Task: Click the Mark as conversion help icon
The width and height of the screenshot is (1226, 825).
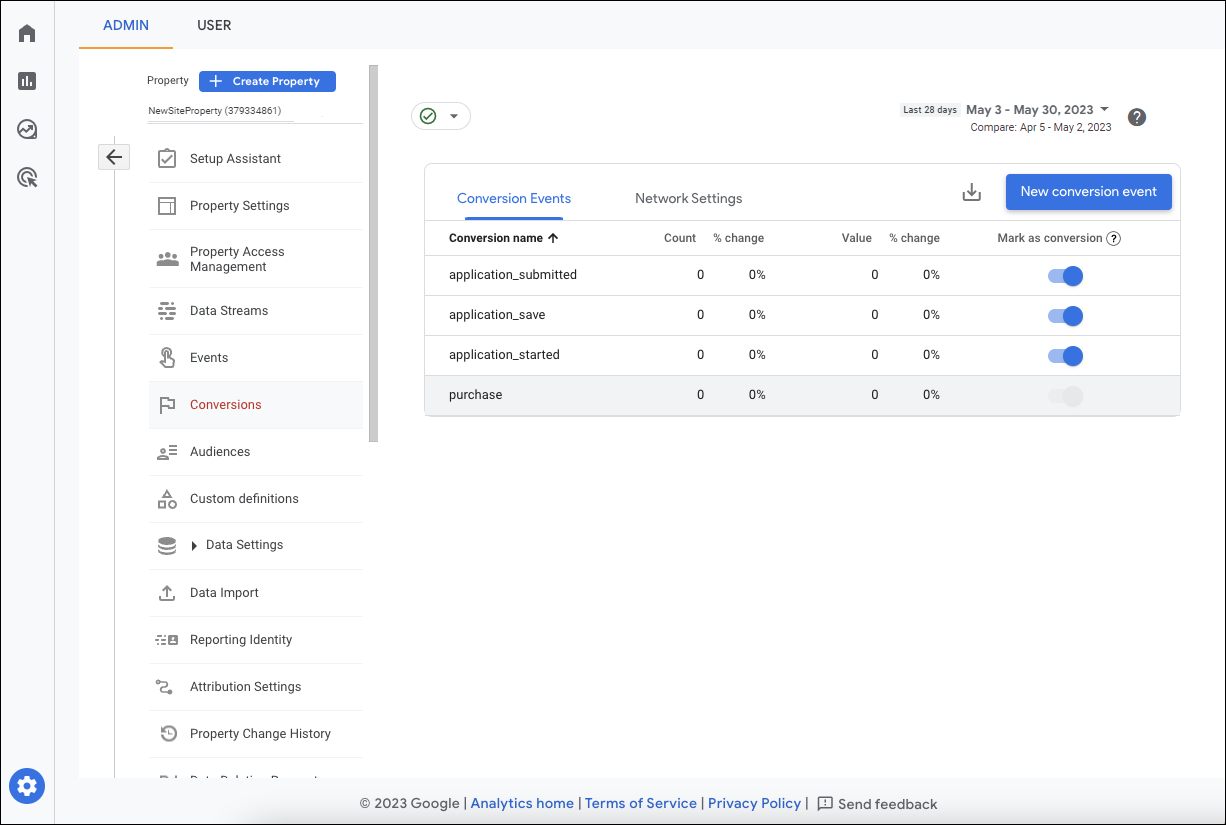Action: click(x=1113, y=239)
